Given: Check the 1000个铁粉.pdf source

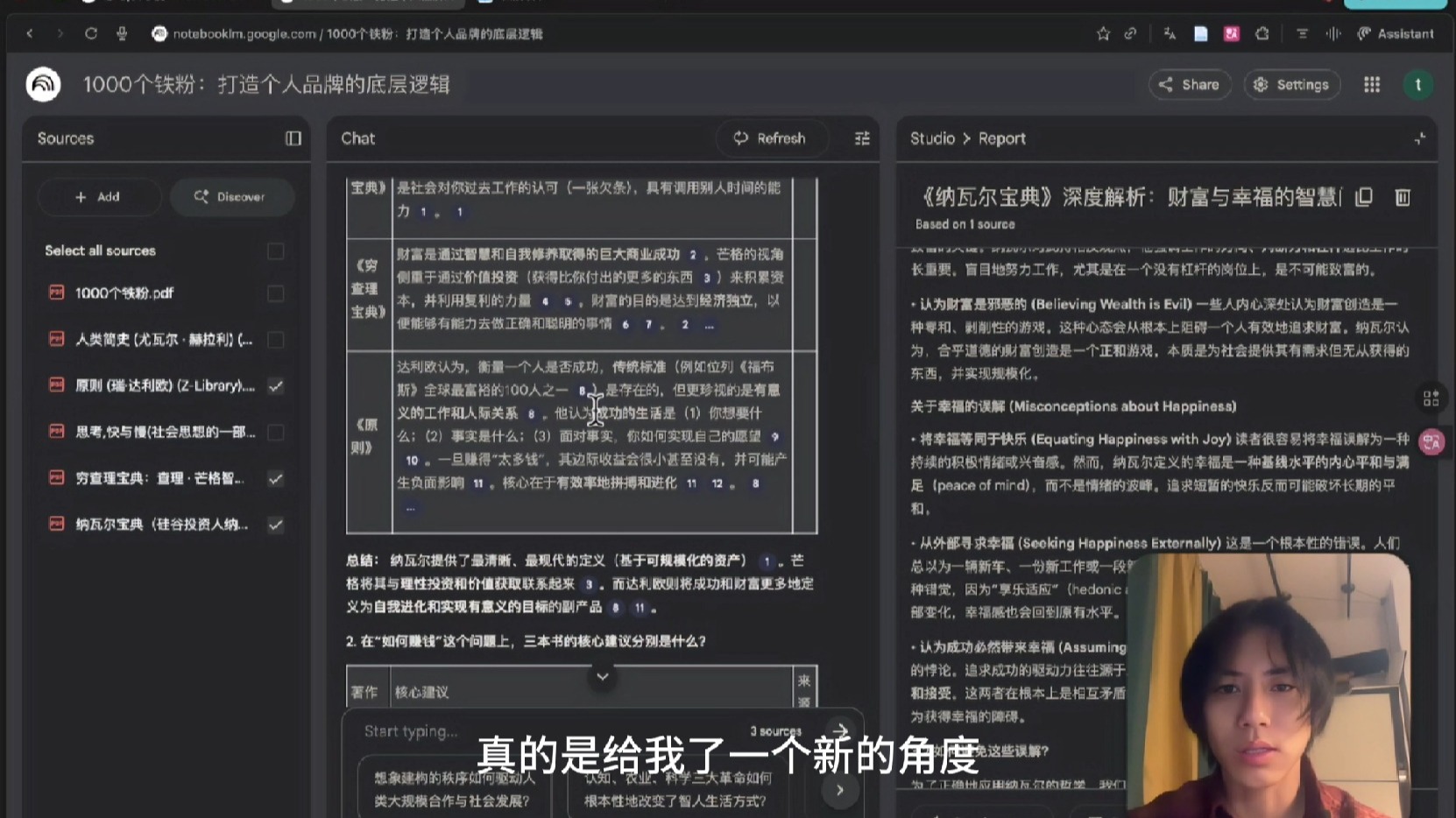Looking at the screenshot, I should [277, 293].
